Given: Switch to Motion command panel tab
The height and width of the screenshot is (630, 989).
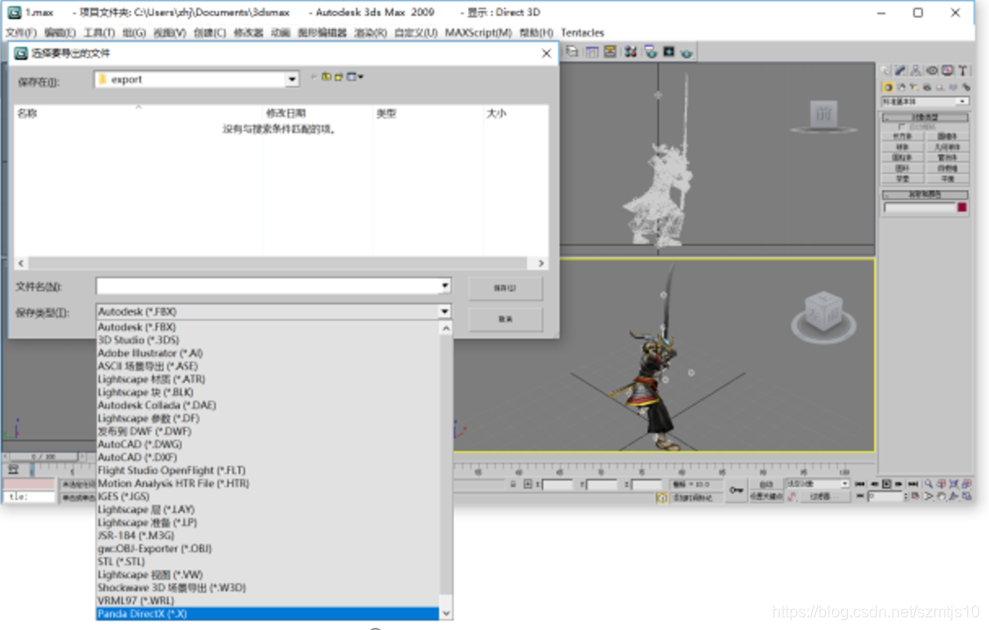Looking at the screenshot, I should 932,71.
